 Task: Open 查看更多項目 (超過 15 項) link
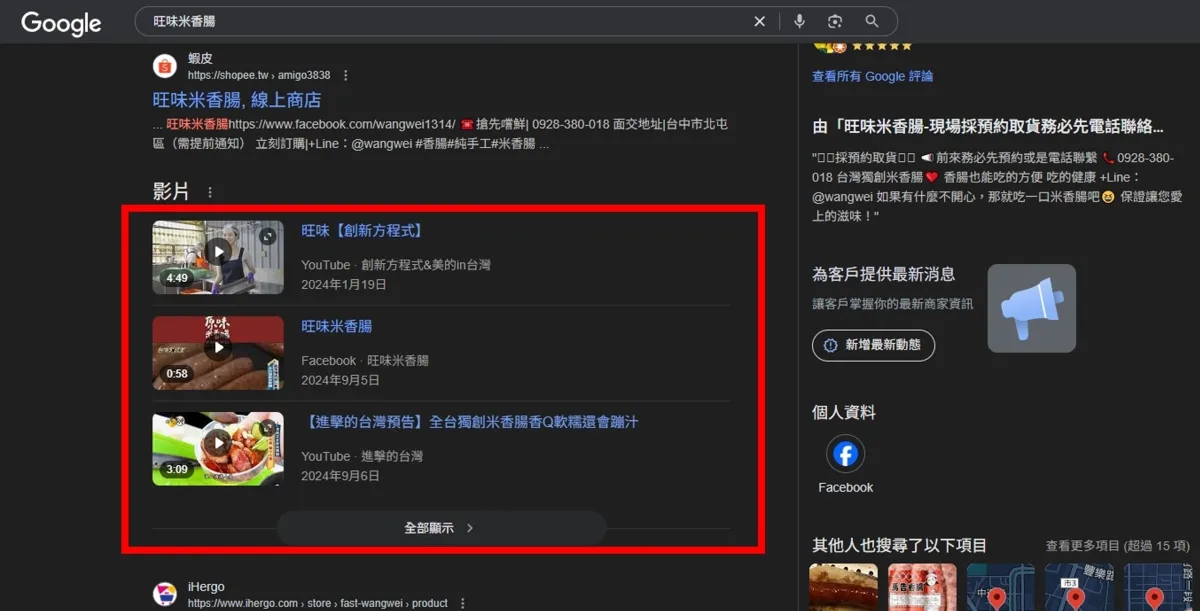point(1117,546)
